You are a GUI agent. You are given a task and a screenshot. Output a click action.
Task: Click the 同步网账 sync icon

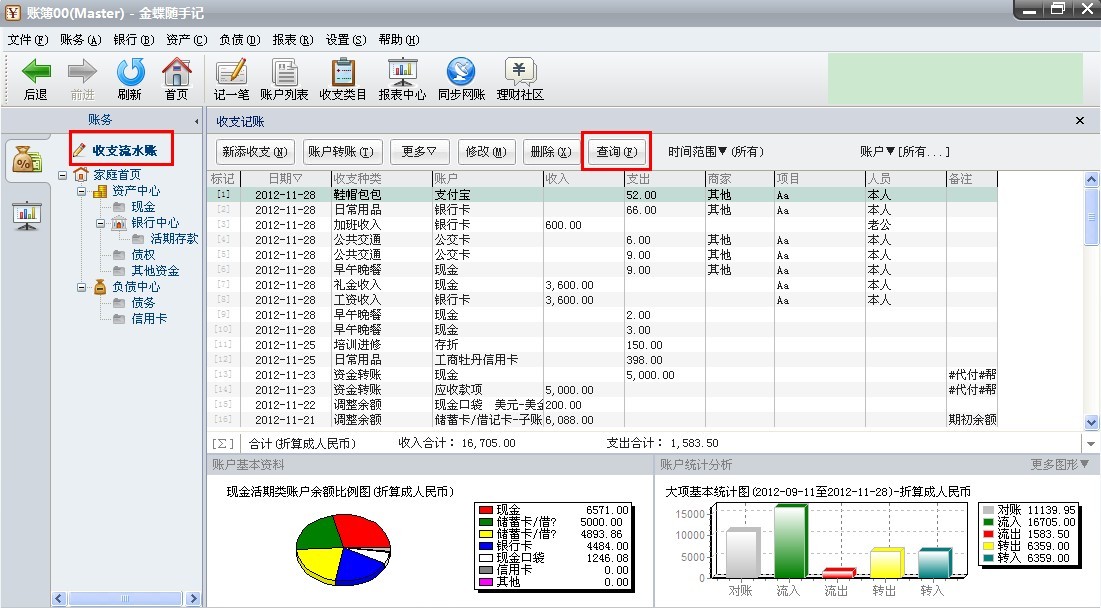coord(461,72)
